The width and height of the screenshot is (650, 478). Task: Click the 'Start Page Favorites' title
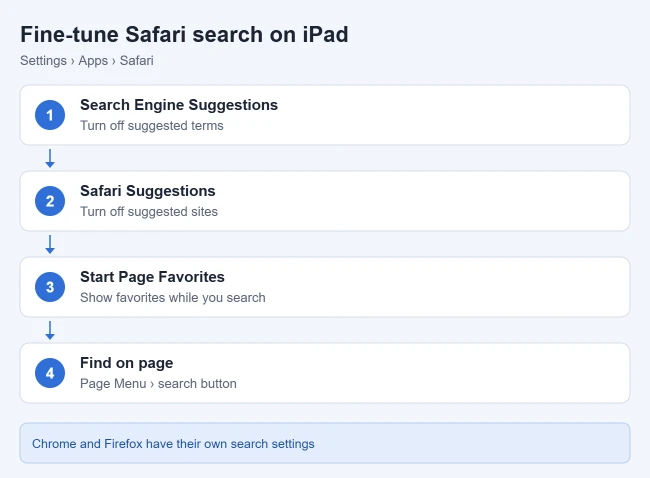click(152, 277)
